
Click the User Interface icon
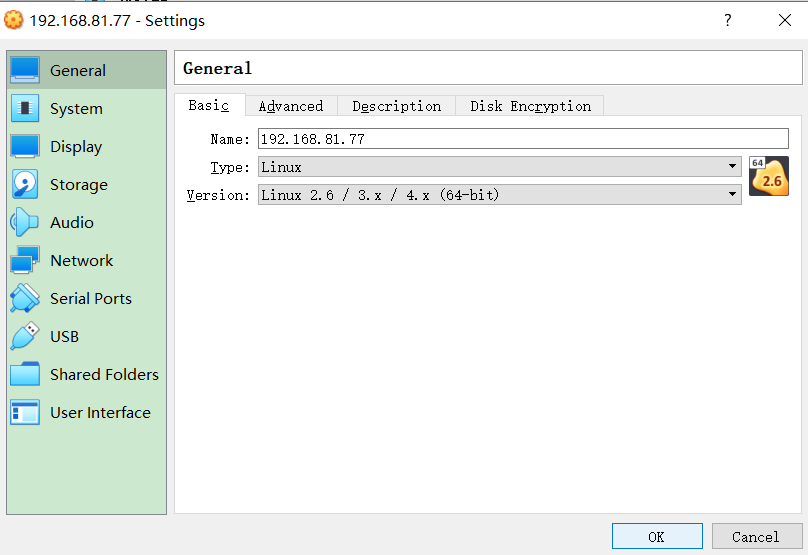tap(25, 412)
